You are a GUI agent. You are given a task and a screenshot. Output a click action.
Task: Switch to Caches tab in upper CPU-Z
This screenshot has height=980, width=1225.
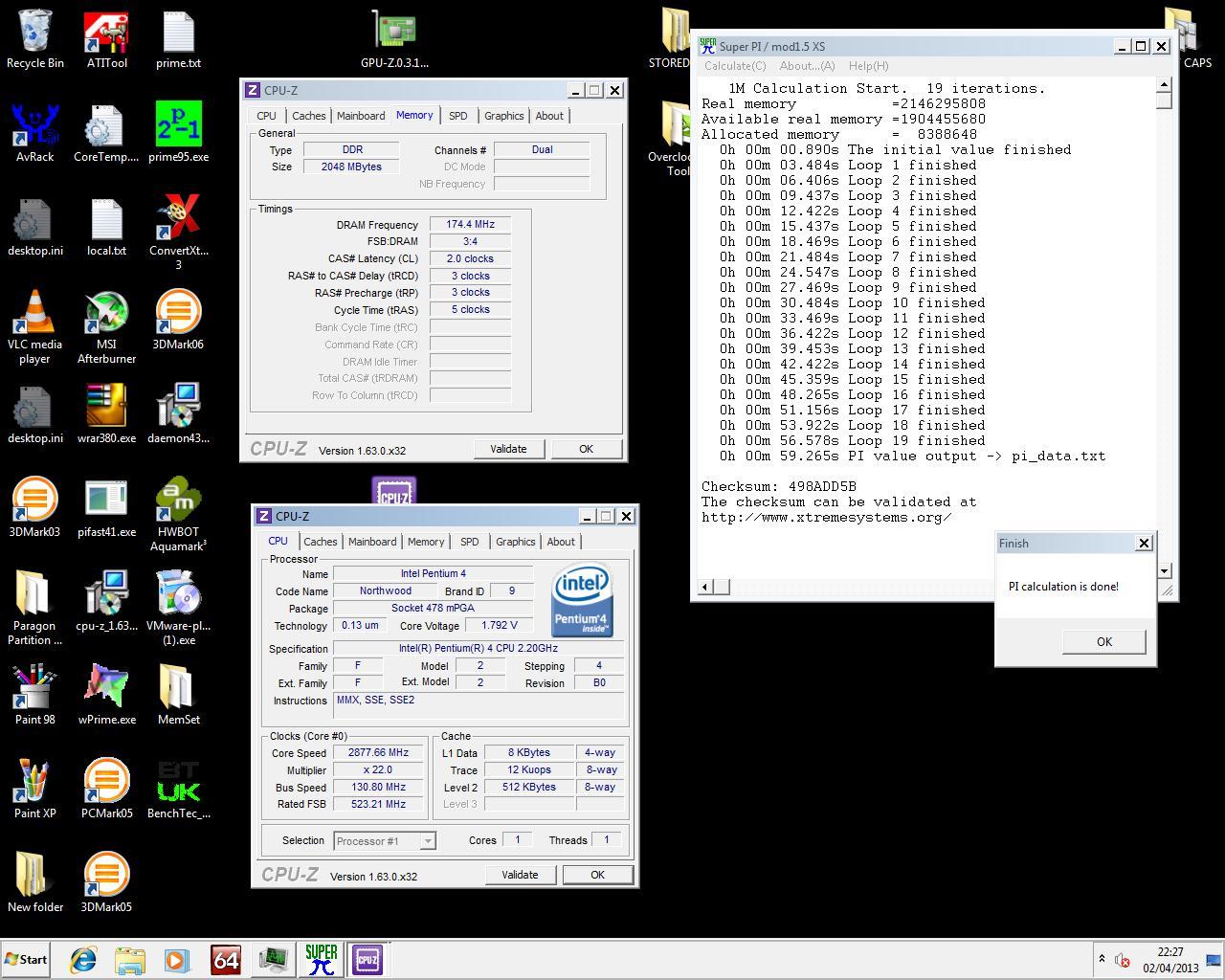coord(308,116)
